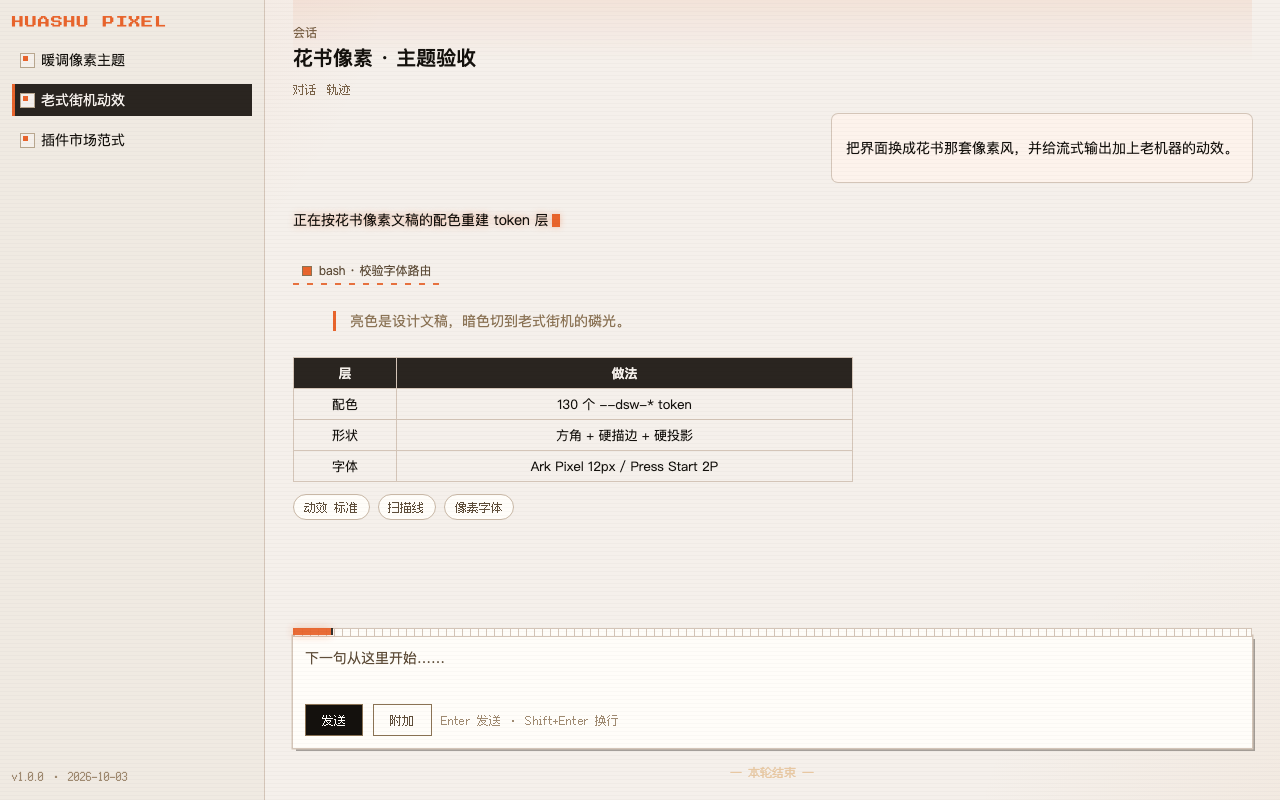Click the orange square icon before bash
The image size is (1280, 800).
[x=307, y=271]
